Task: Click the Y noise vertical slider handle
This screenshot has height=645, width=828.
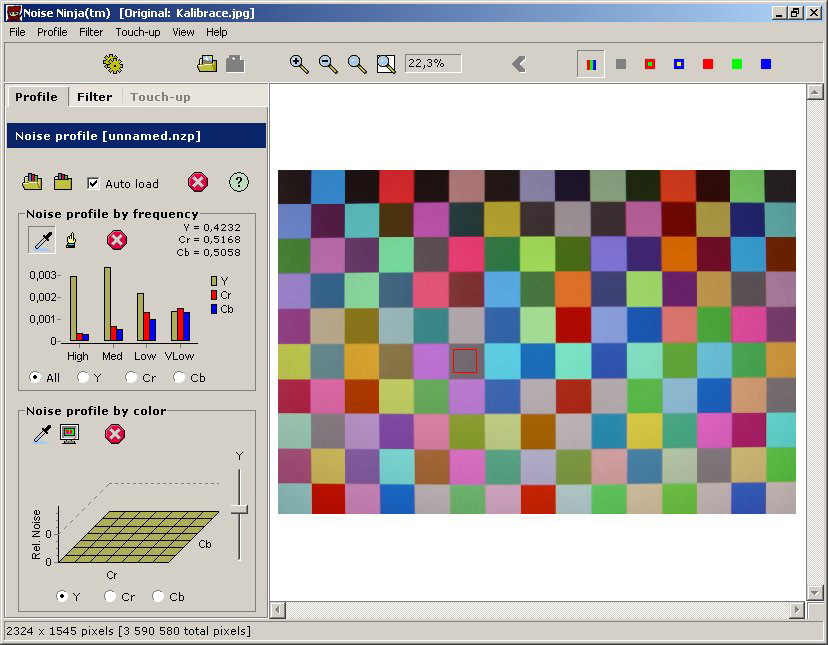Action: click(239, 509)
